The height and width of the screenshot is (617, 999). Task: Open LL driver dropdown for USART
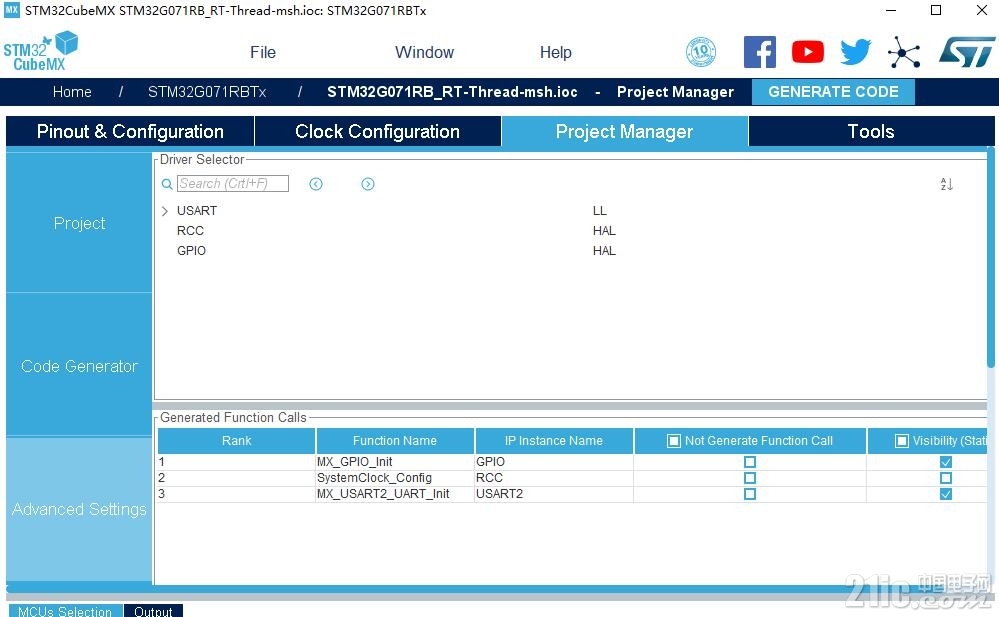[600, 211]
